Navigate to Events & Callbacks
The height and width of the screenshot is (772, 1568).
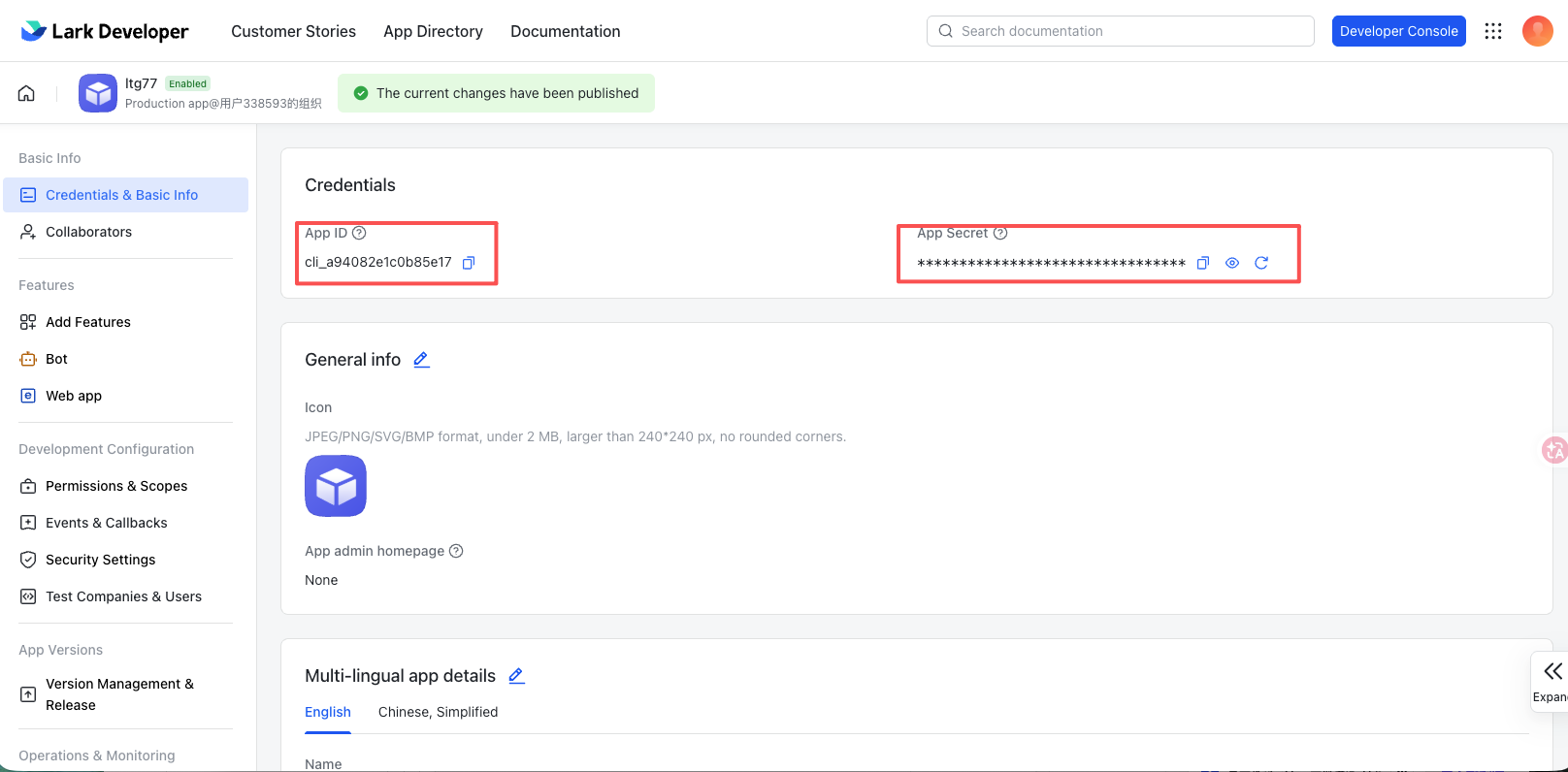coord(107,523)
